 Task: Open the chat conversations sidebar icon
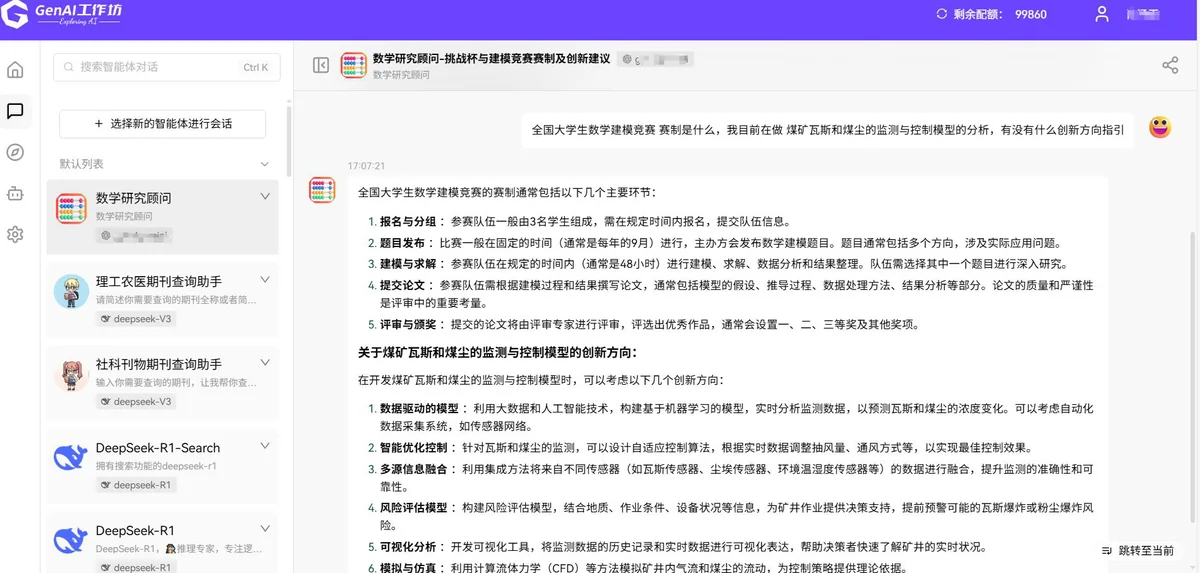(x=15, y=111)
